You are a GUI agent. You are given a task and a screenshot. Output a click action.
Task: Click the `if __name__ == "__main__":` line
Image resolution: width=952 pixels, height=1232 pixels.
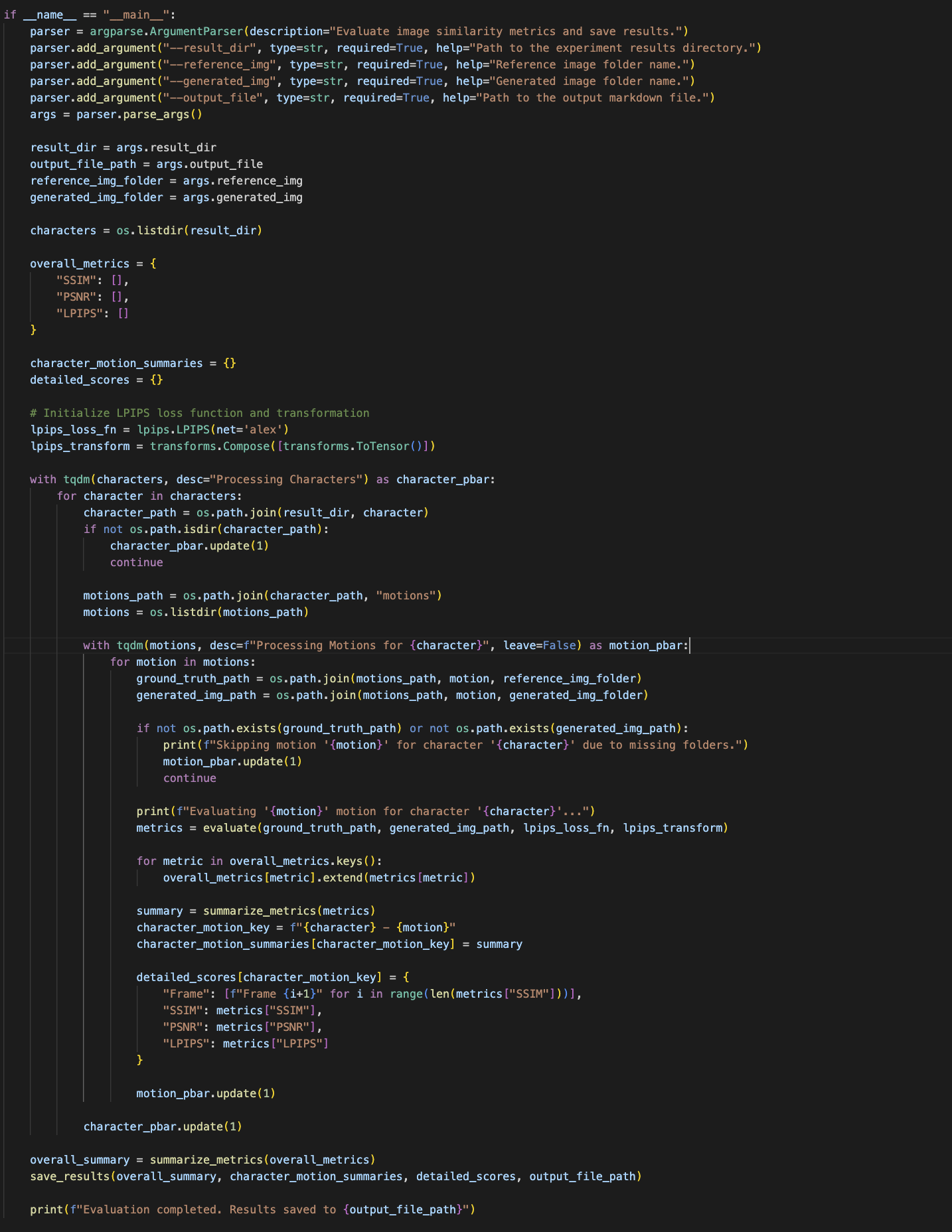click(x=90, y=15)
